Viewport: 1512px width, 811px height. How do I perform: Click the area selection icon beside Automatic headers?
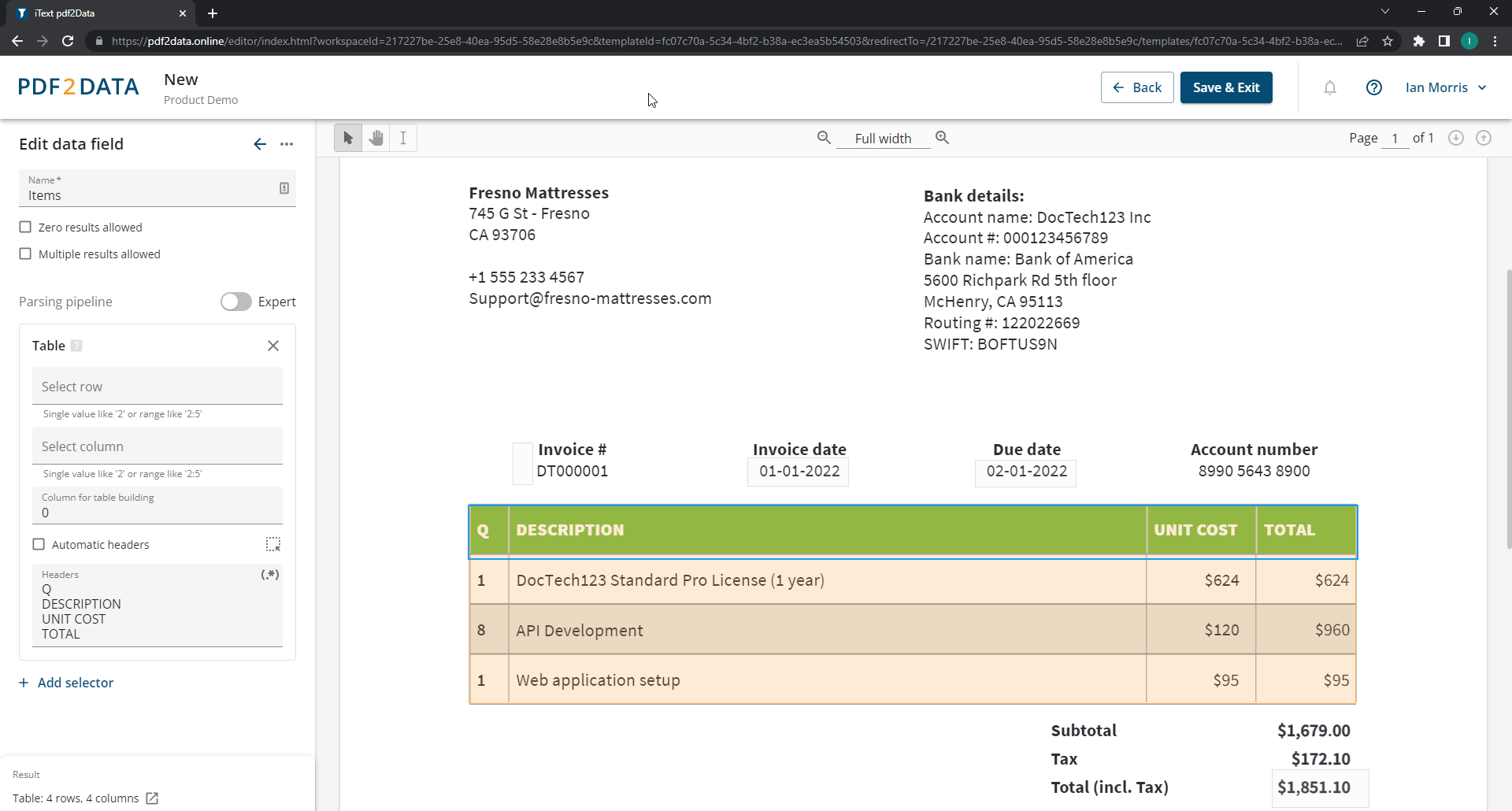coord(272,544)
